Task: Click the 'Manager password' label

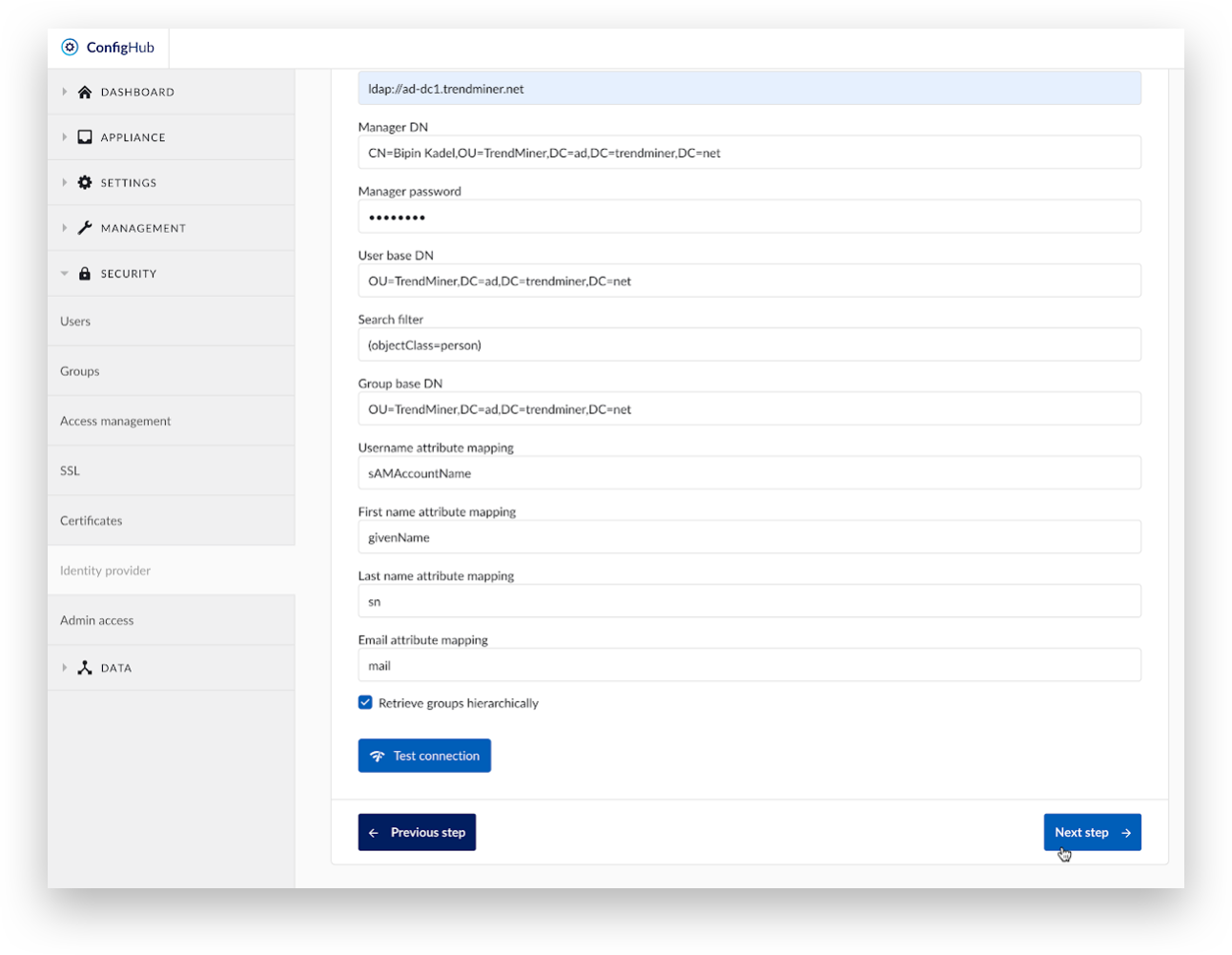Action: (410, 191)
